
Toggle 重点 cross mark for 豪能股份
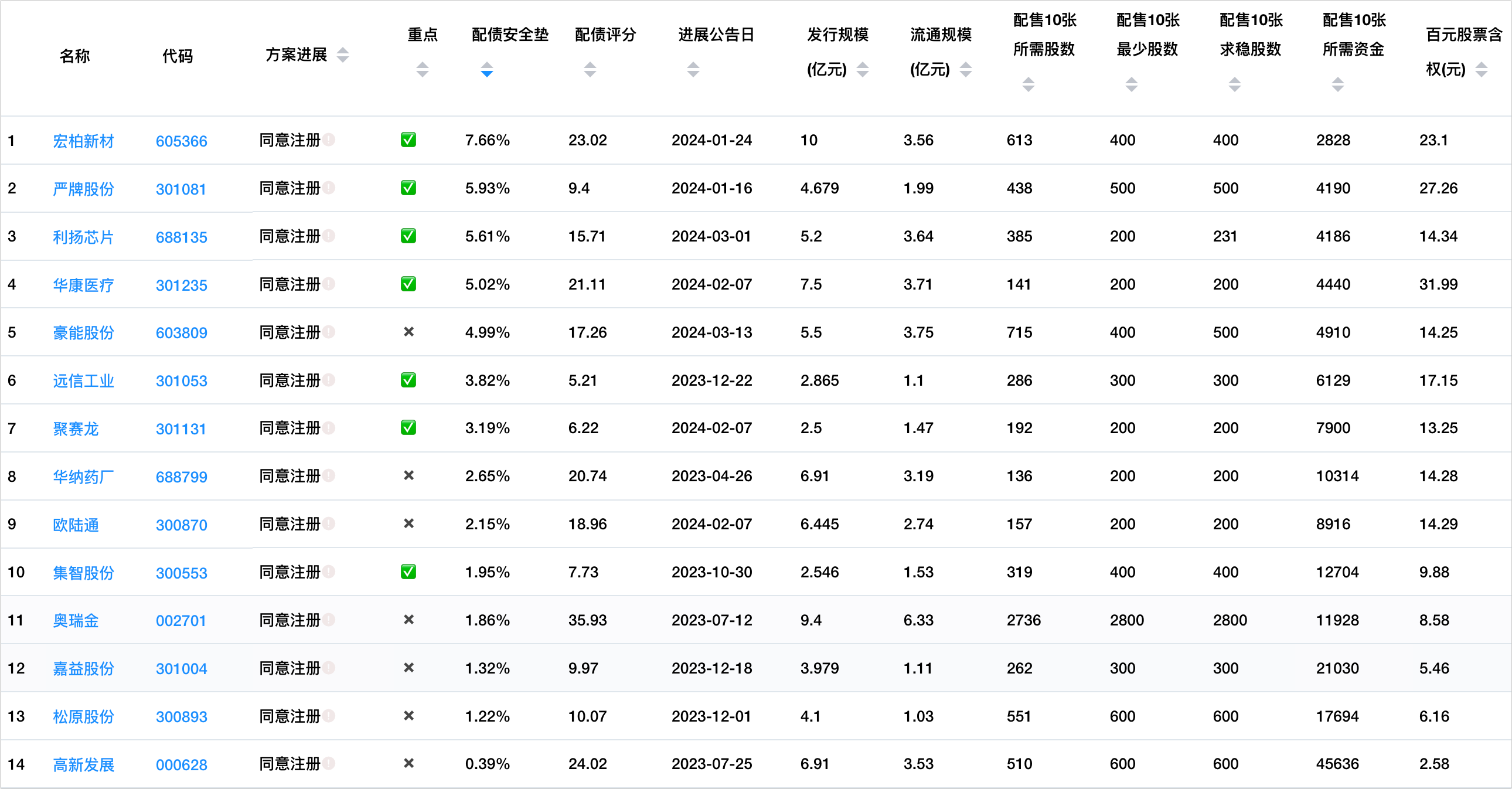pyautogui.click(x=408, y=332)
